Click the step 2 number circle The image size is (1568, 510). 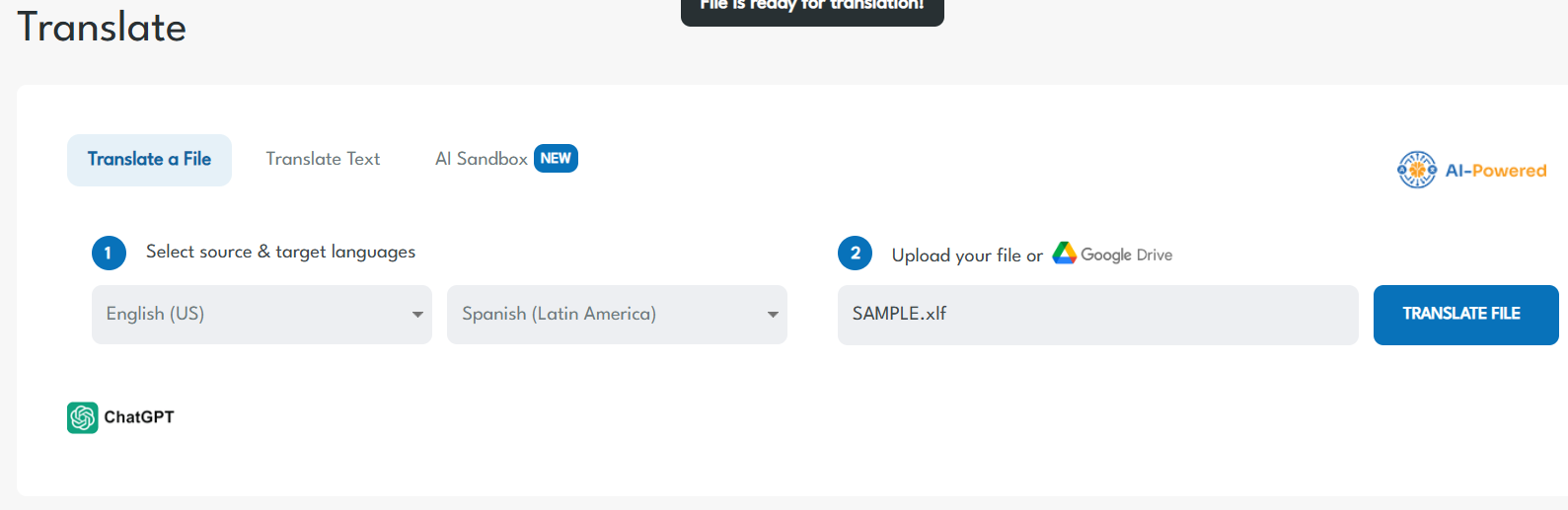pyautogui.click(x=855, y=253)
